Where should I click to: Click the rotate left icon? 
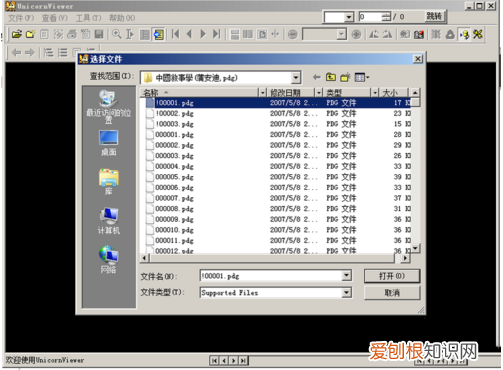tap(374, 34)
